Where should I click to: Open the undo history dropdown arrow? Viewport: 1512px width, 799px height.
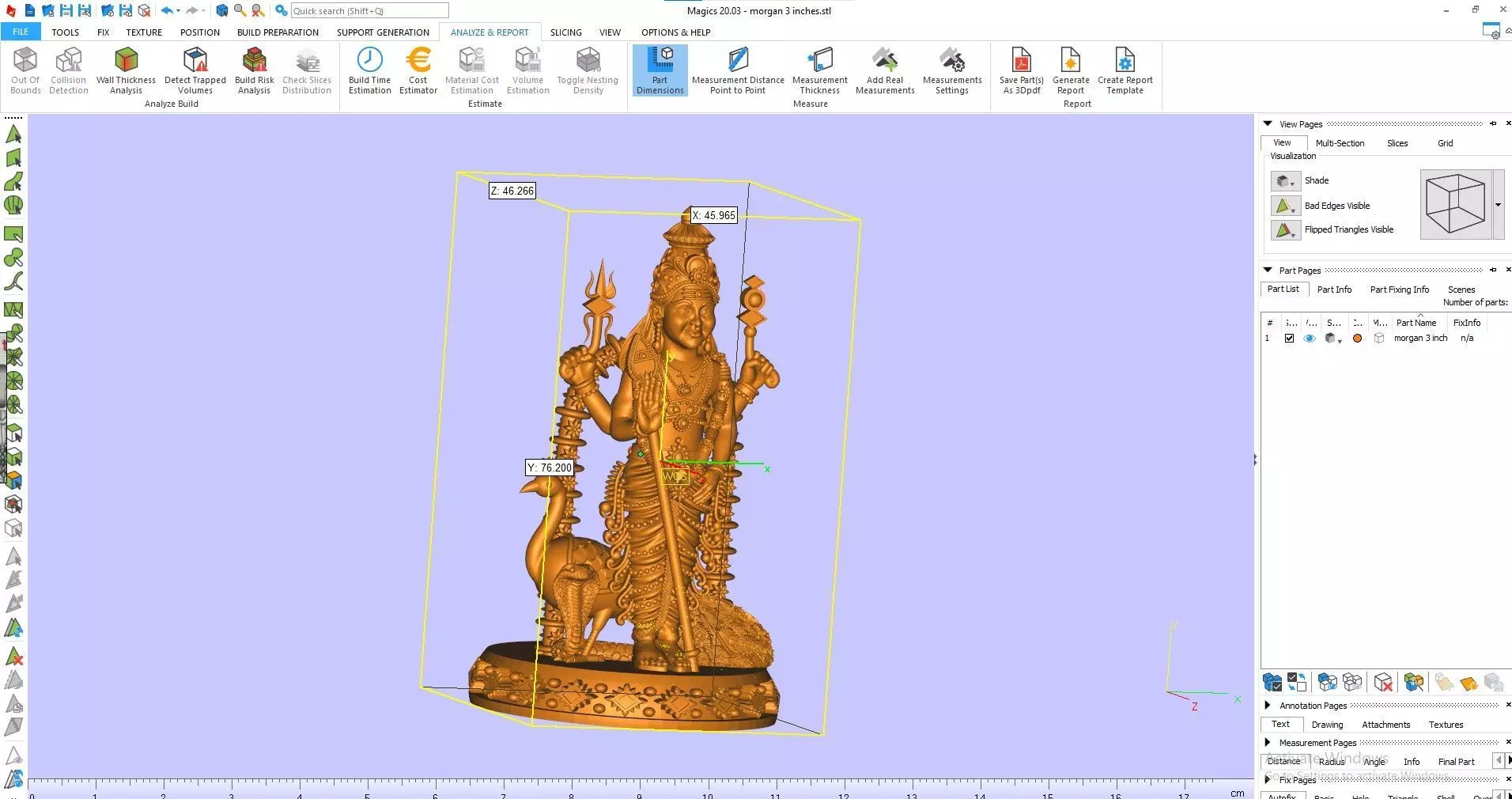[178, 11]
